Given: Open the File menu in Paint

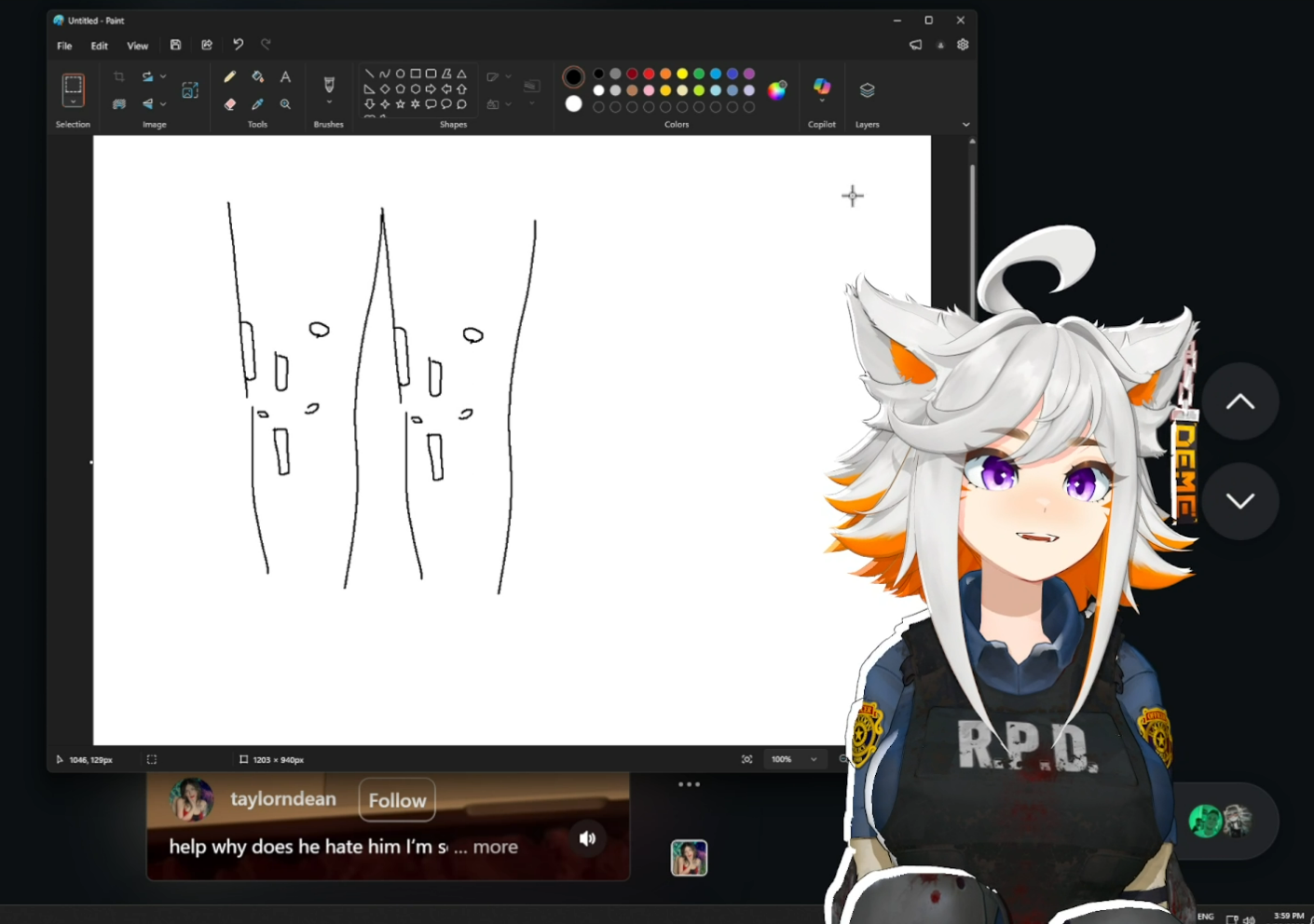Looking at the screenshot, I should [x=64, y=46].
